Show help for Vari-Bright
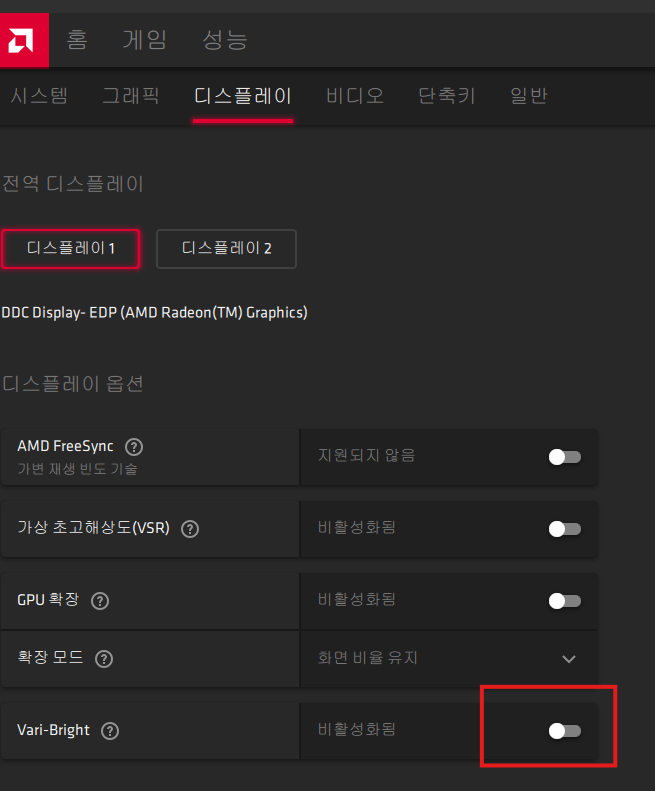The width and height of the screenshot is (655, 791). pyautogui.click(x=110, y=731)
